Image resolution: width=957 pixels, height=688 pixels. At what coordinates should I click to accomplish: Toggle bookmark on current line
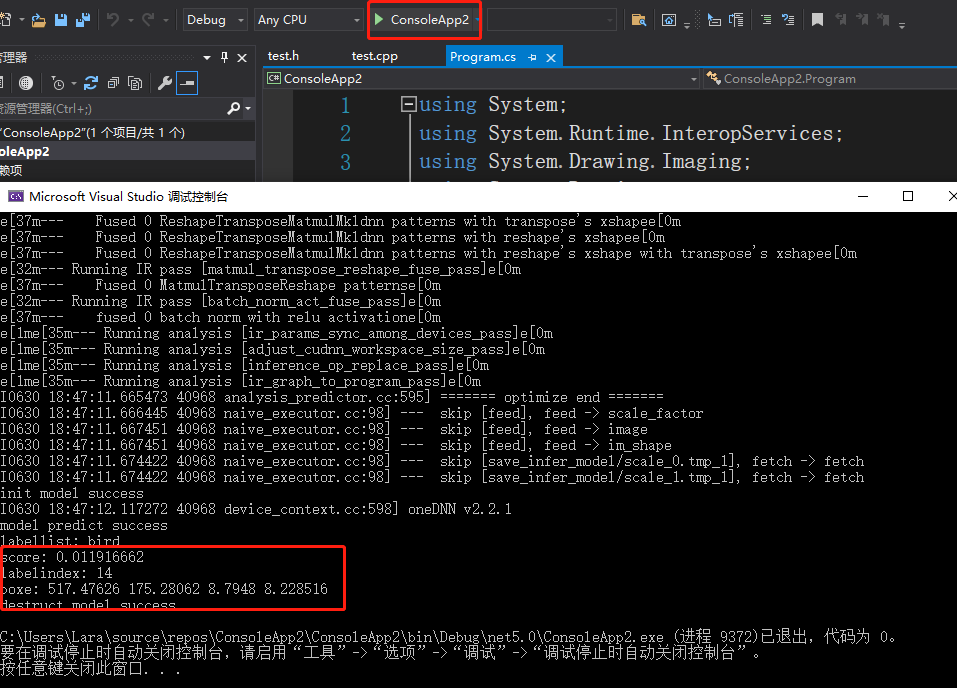[817, 20]
